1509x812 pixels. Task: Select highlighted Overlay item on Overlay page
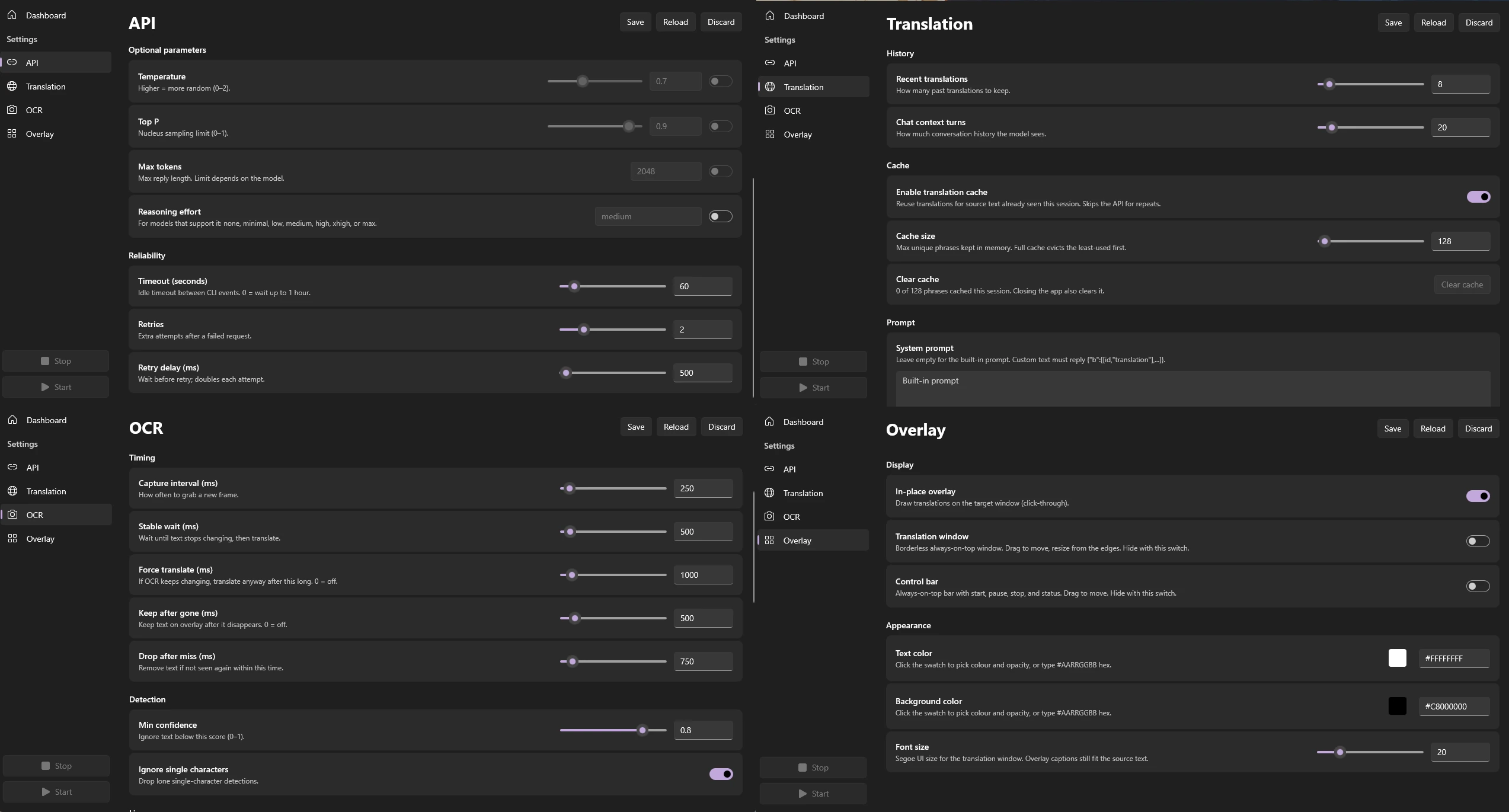click(813, 540)
